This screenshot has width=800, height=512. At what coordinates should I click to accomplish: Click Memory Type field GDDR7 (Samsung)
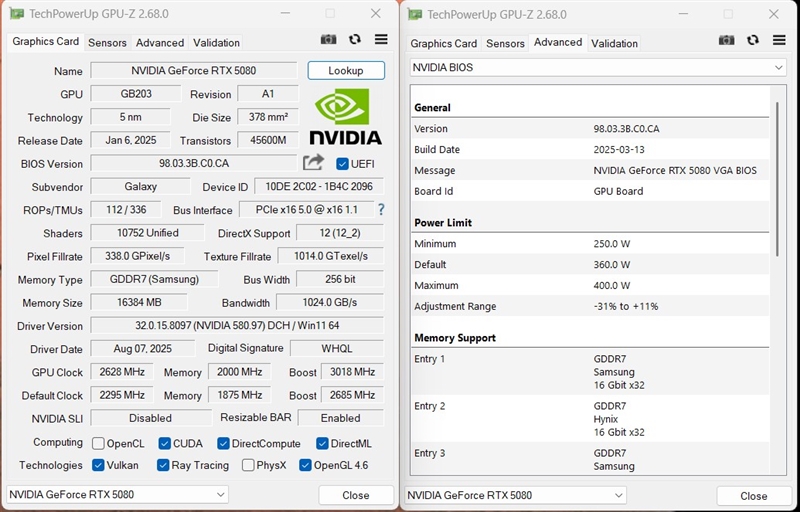coord(154,279)
